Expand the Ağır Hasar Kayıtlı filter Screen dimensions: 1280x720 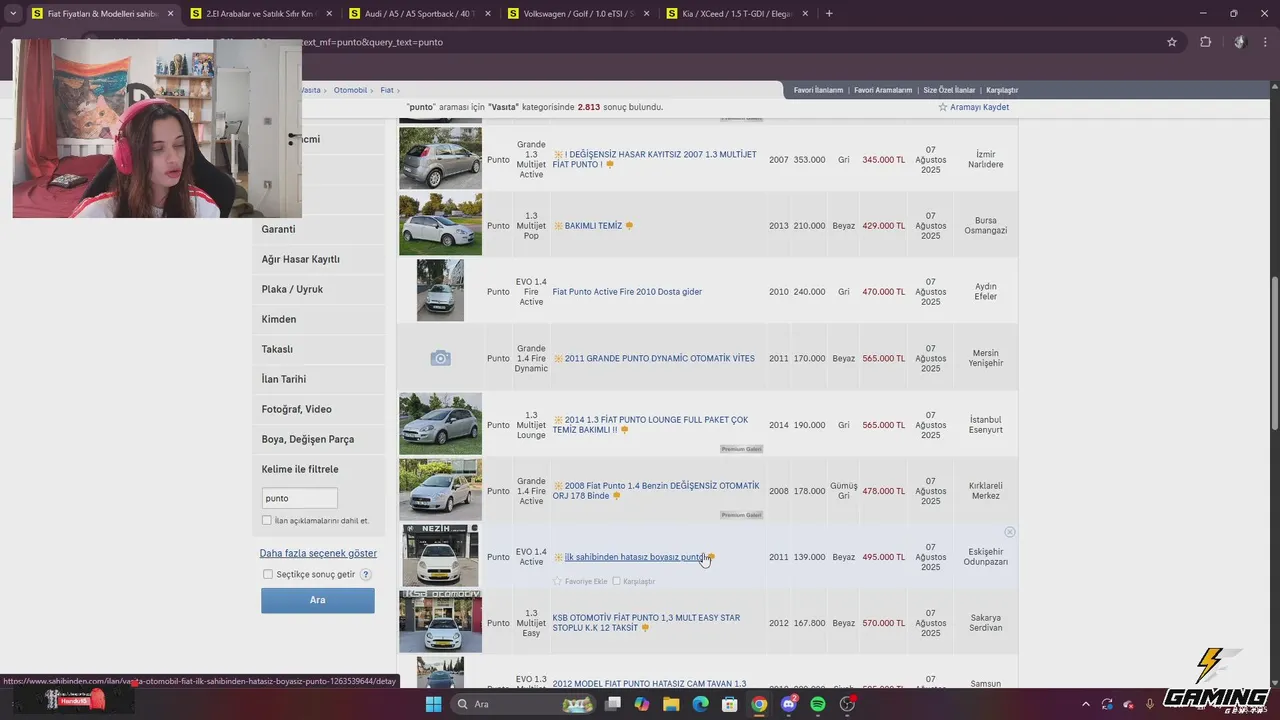coord(319,259)
